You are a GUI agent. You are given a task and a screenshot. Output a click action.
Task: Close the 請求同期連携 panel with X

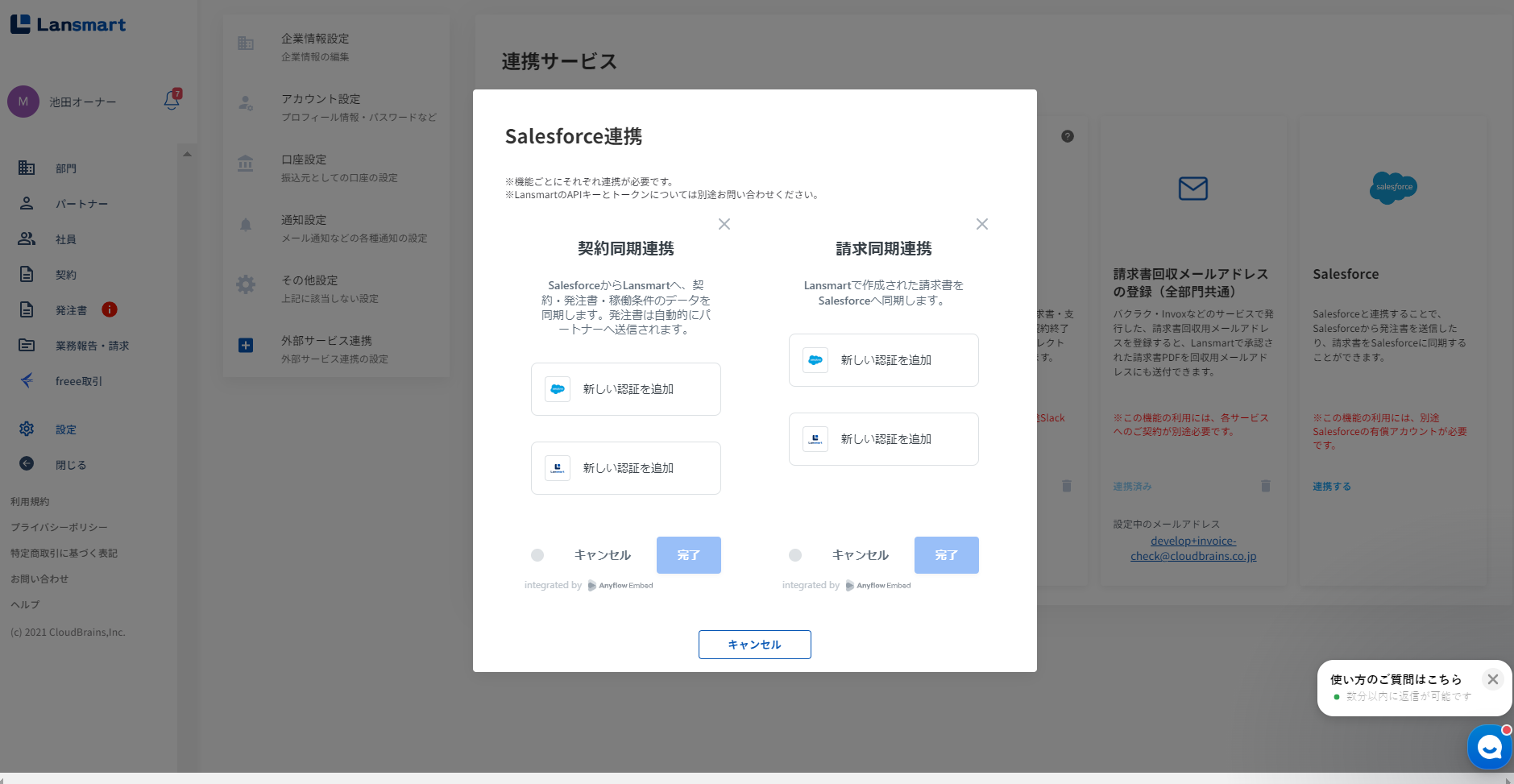(x=982, y=224)
